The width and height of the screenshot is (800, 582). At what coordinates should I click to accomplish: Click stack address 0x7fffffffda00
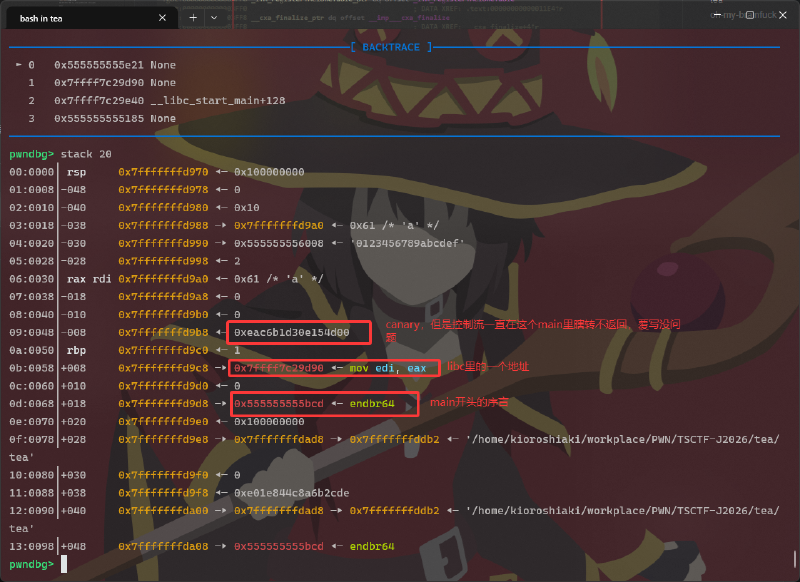click(163, 511)
